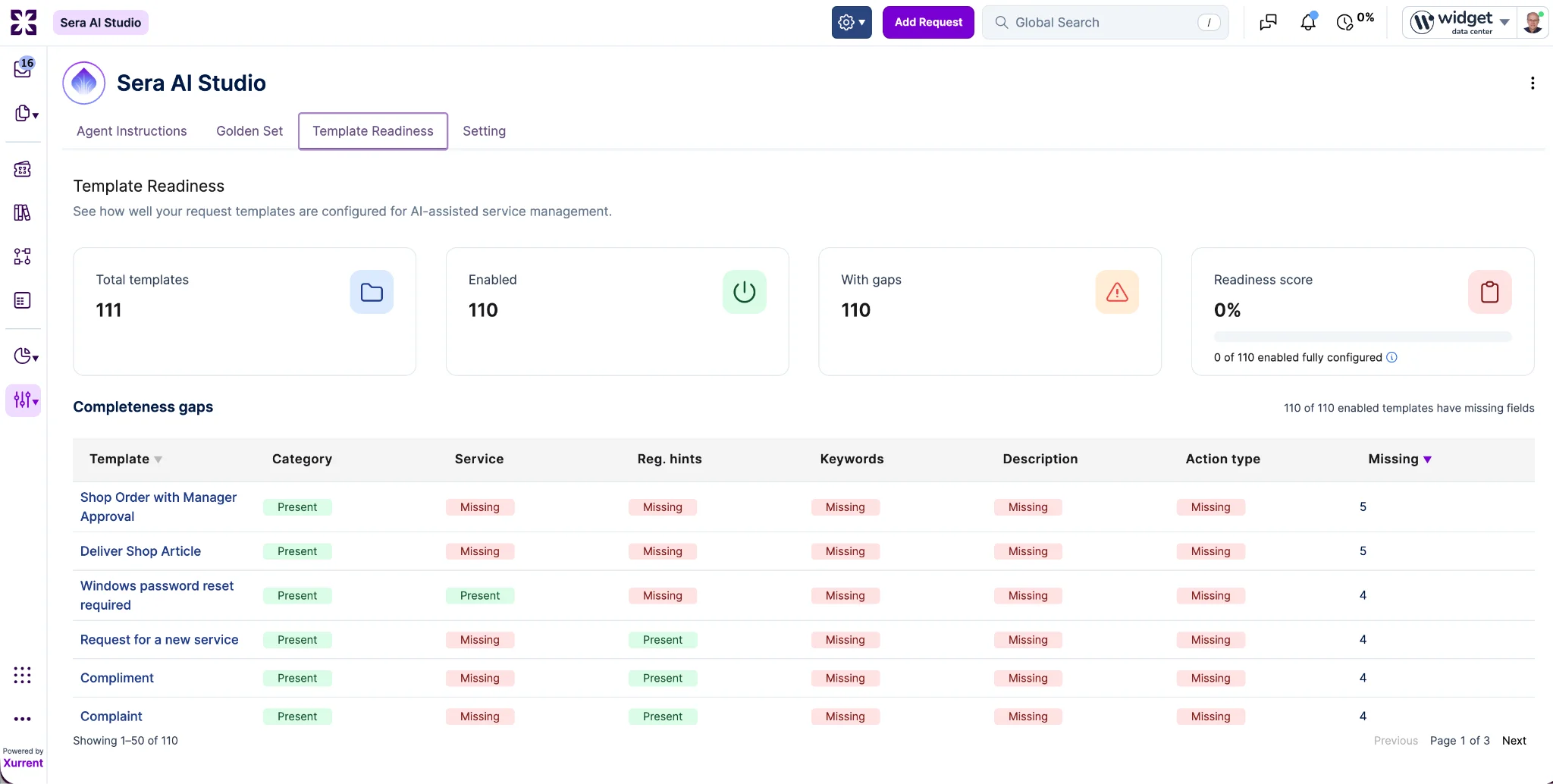Click the time tracking clock 0% icon
The height and width of the screenshot is (784, 1553).
[x=1354, y=21]
